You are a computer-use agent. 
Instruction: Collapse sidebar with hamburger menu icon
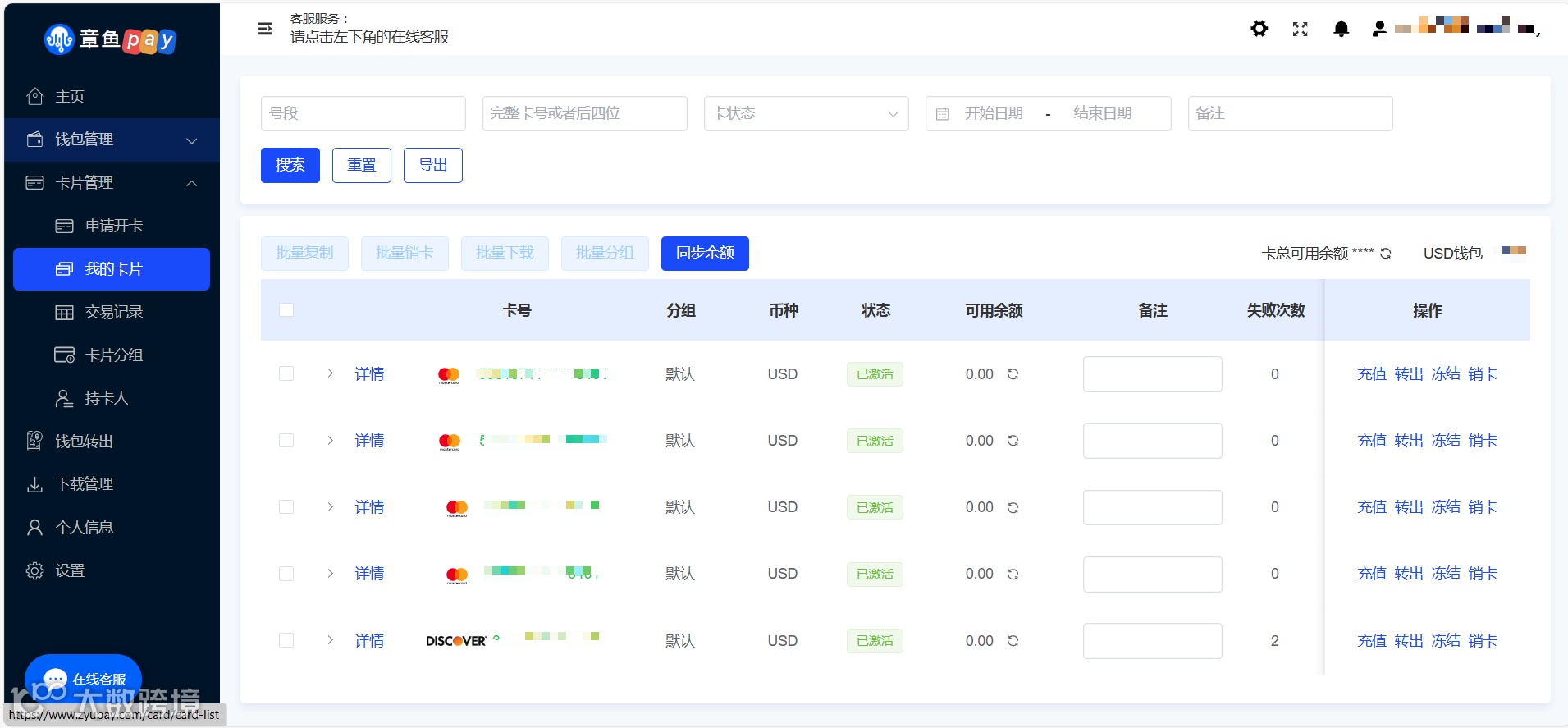pyautogui.click(x=265, y=29)
